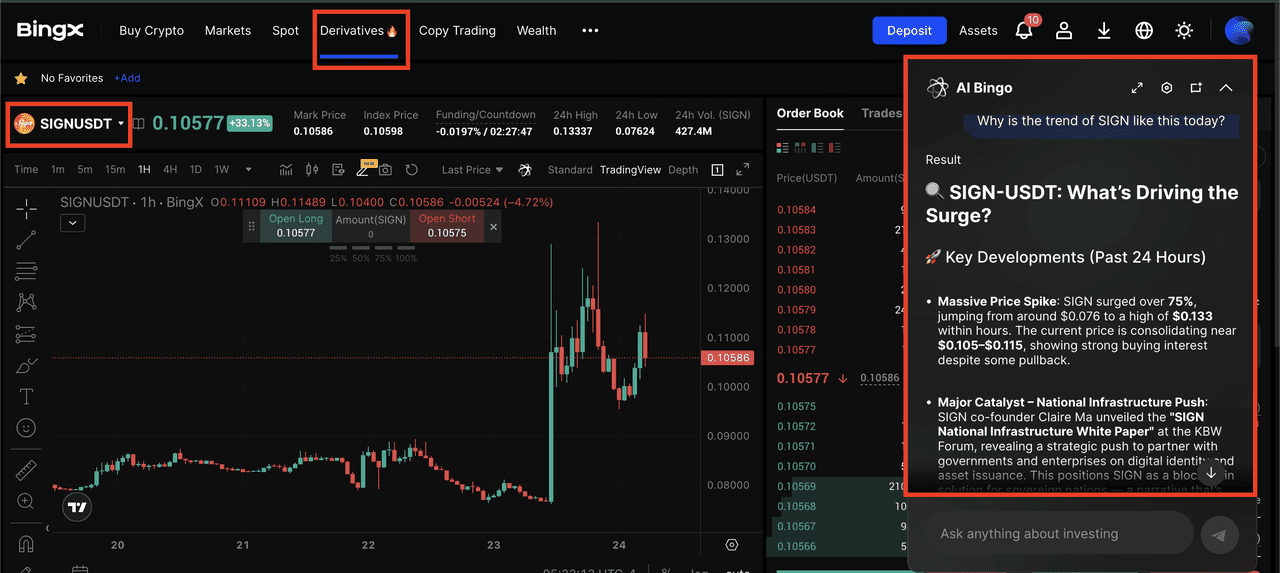
Task: Select the trend line drawing tool
Action: pyautogui.click(x=27, y=240)
